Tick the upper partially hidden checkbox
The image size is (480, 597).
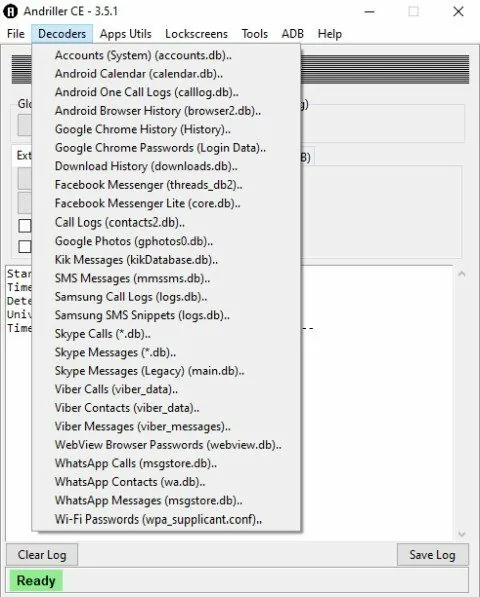pos(25,225)
